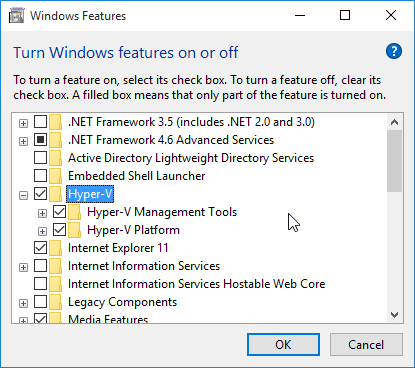The image size is (415, 368).
Task: Enable the Legacy Components checkbox
Action: pyautogui.click(x=40, y=302)
